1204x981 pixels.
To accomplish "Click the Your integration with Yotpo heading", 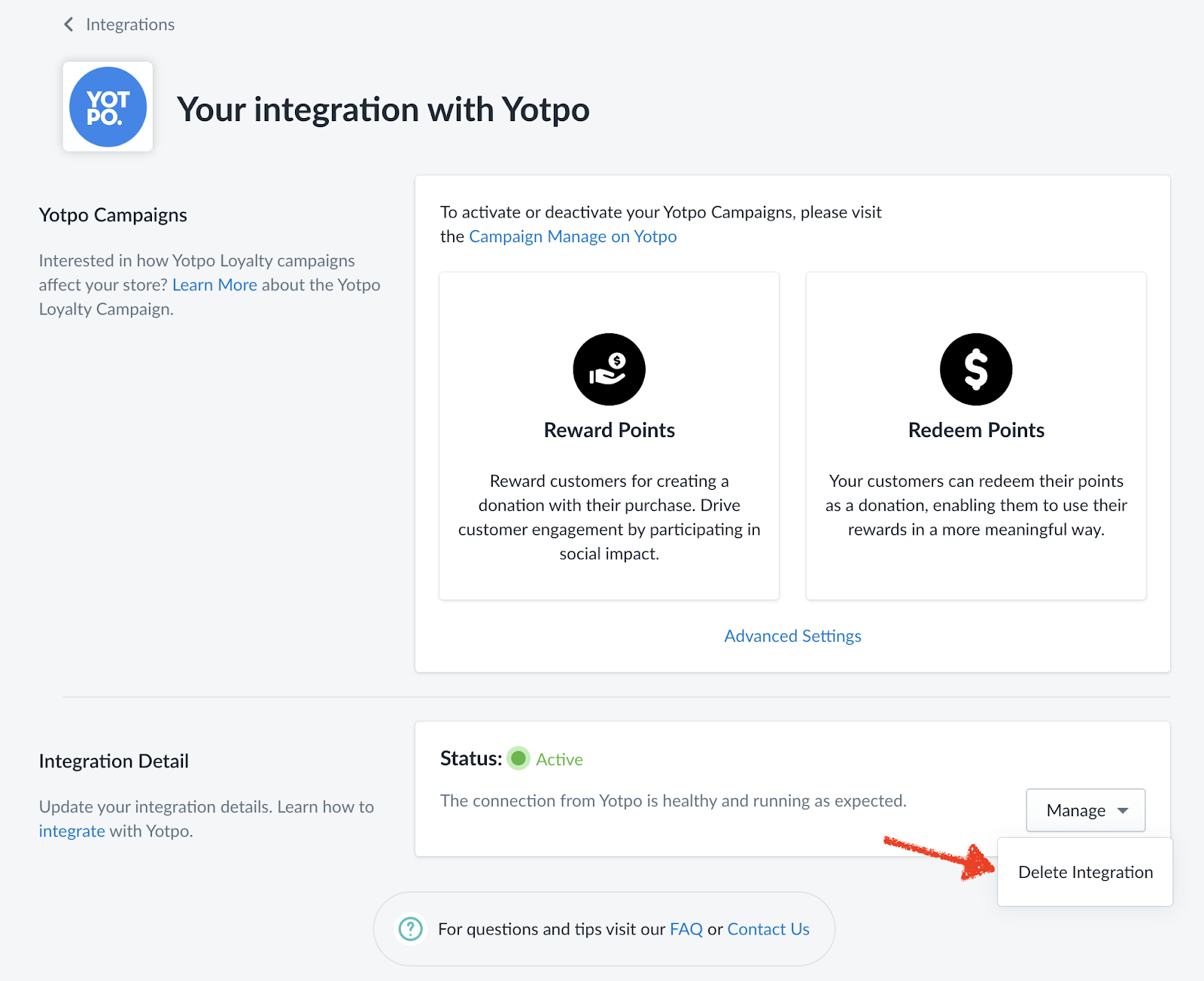I will click(x=383, y=110).
